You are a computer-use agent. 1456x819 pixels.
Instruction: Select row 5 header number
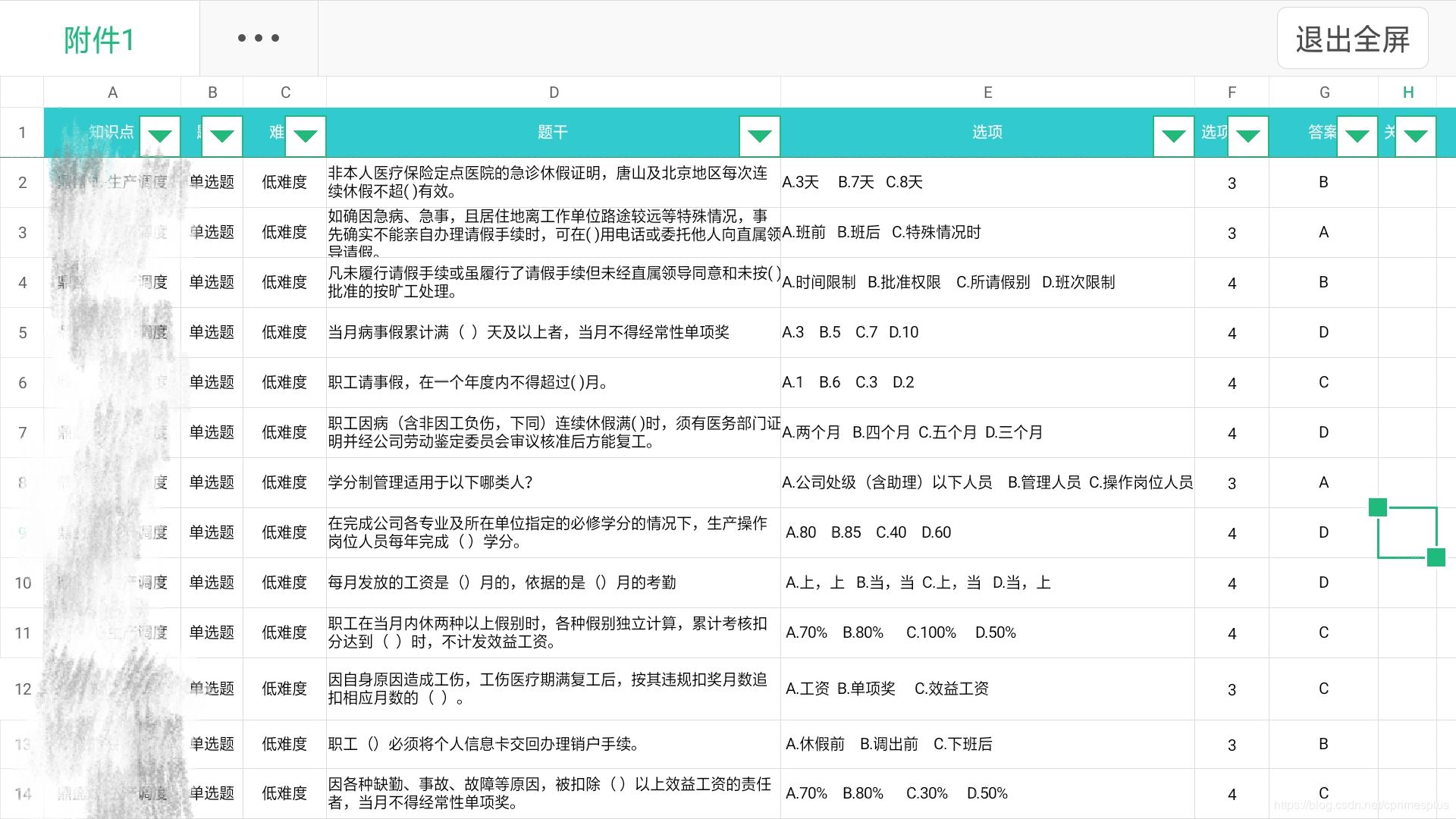point(23,332)
